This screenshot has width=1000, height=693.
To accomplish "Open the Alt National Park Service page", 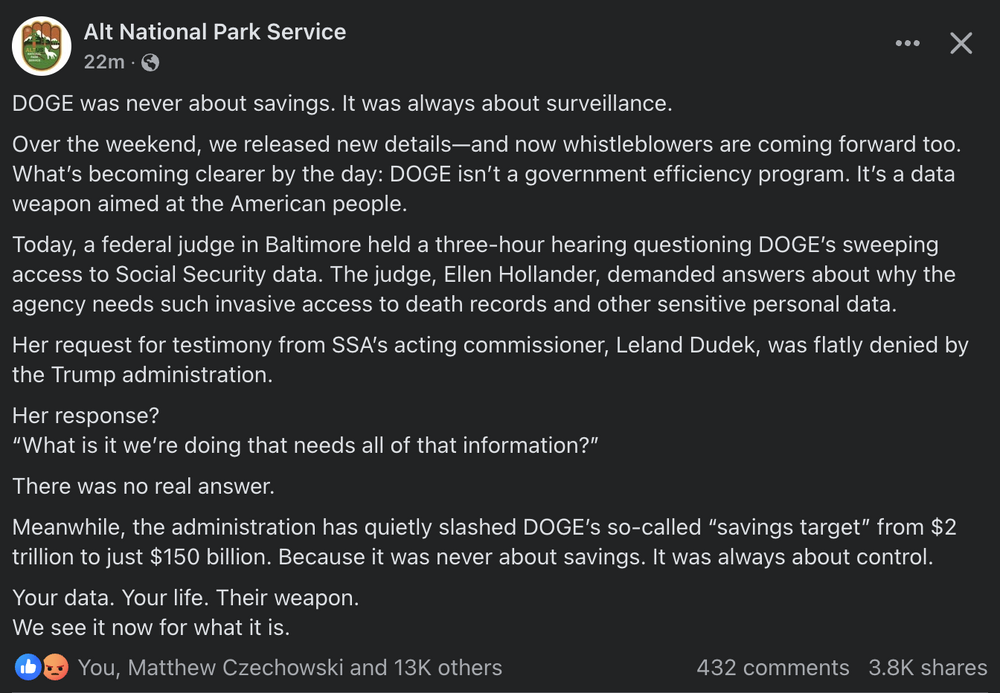I will [214, 31].
